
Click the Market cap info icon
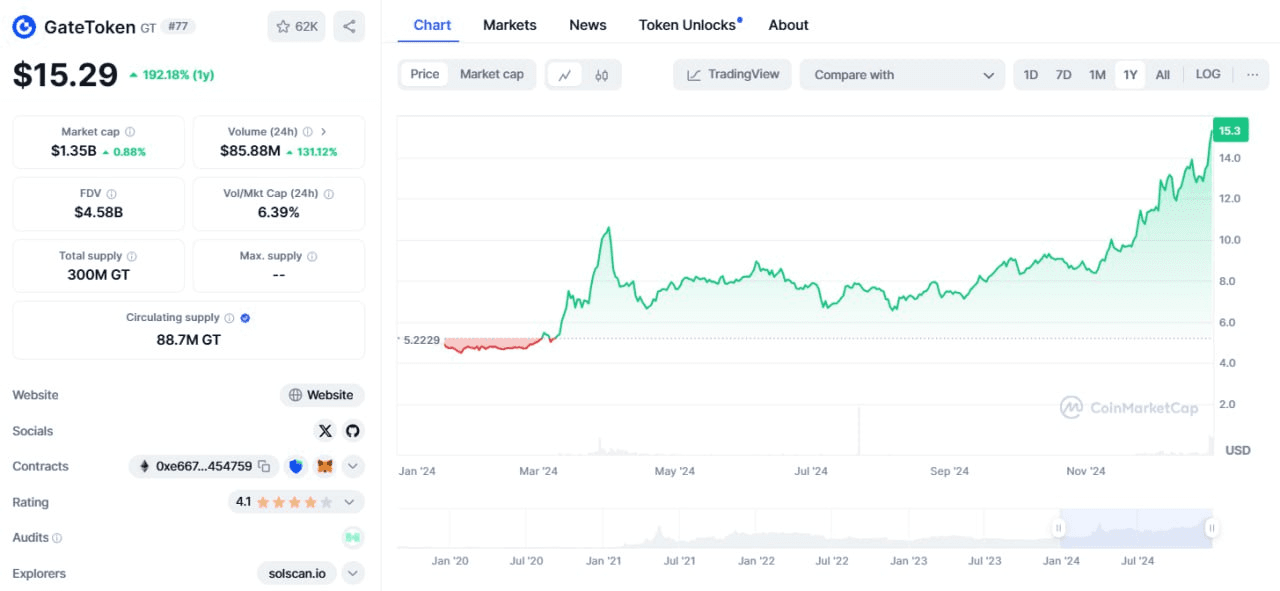130,132
